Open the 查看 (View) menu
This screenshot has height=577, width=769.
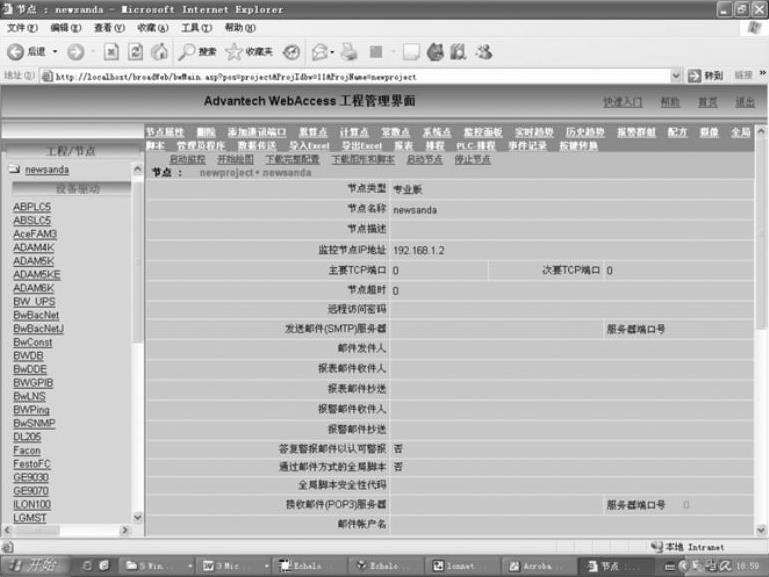[109, 28]
